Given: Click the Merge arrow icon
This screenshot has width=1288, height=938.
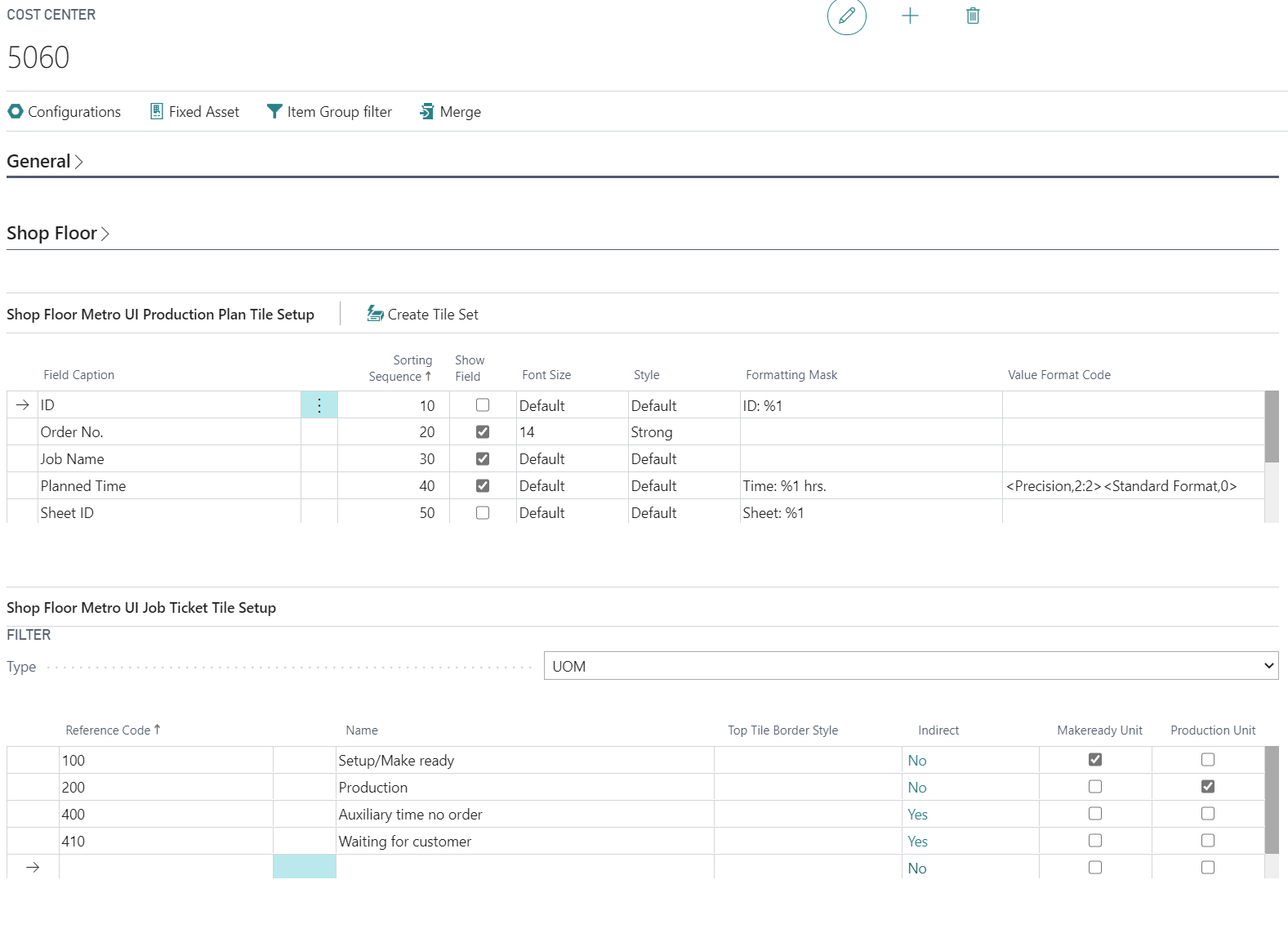Looking at the screenshot, I should [426, 111].
